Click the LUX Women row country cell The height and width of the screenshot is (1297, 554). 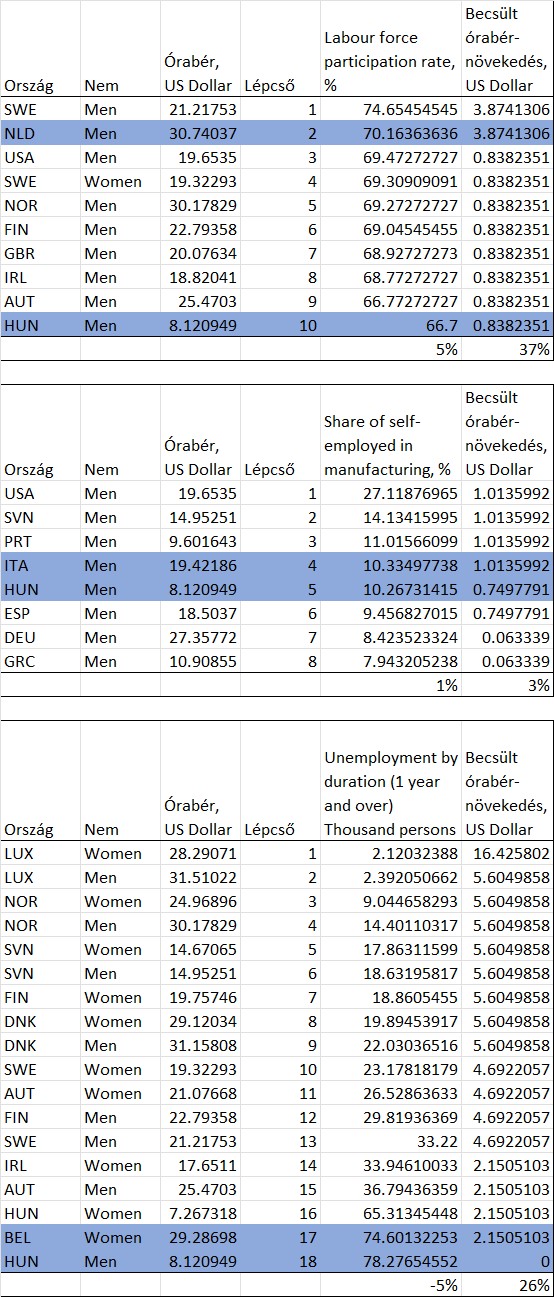pyautogui.click(x=40, y=853)
